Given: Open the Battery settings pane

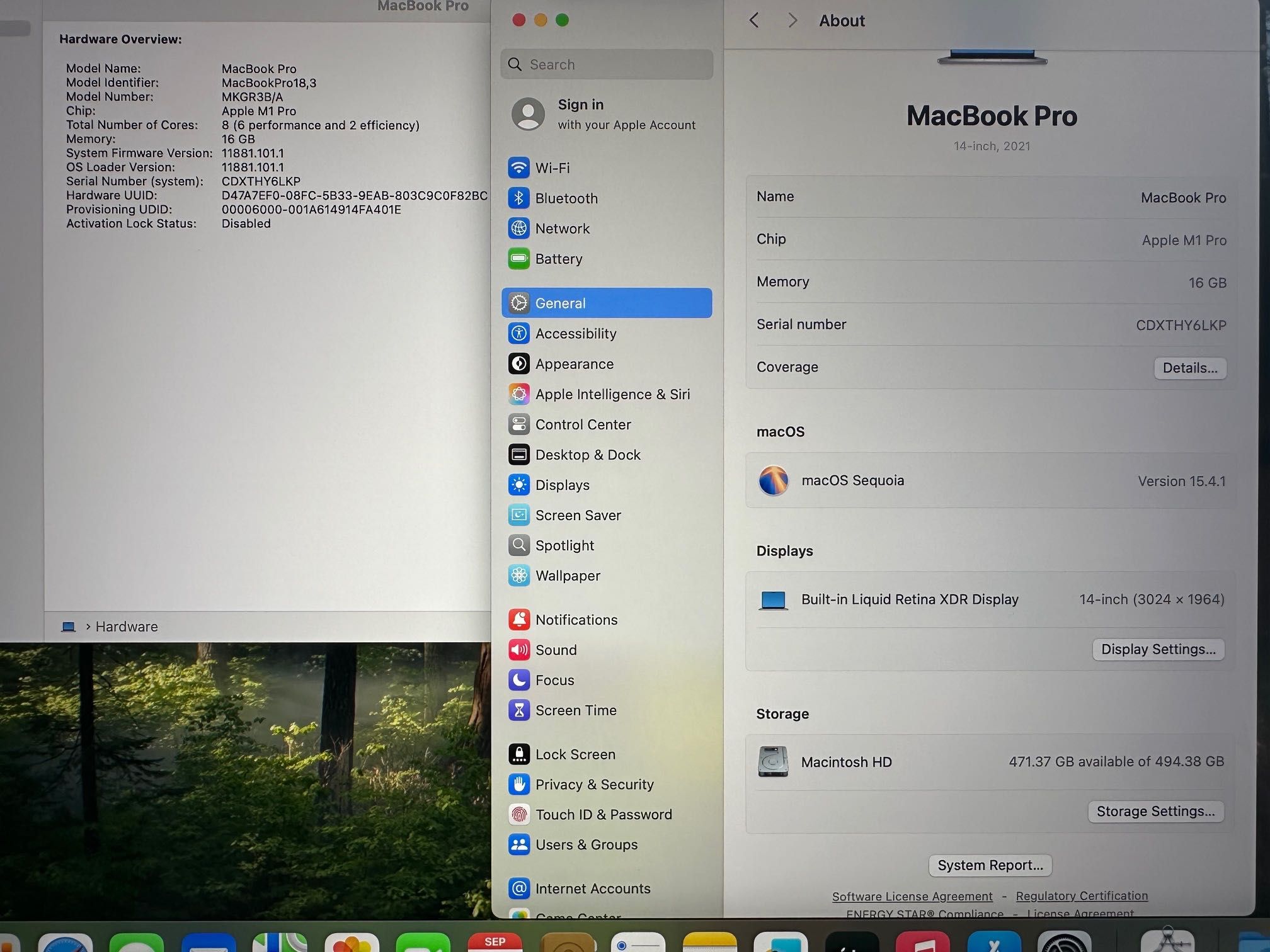Looking at the screenshot, I should (x=607, y=259).
